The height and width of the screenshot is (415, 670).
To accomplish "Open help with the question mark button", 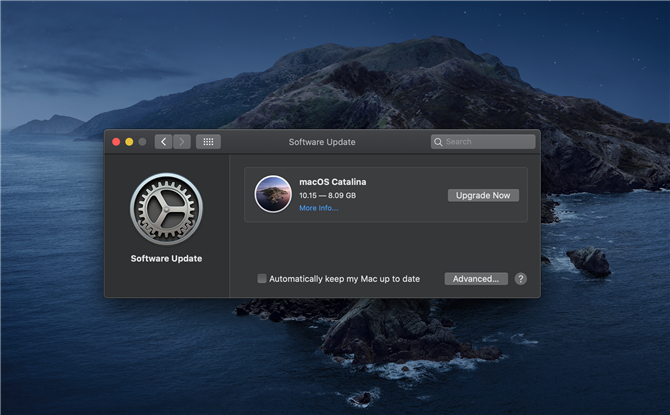I will (x=520, y=279).
